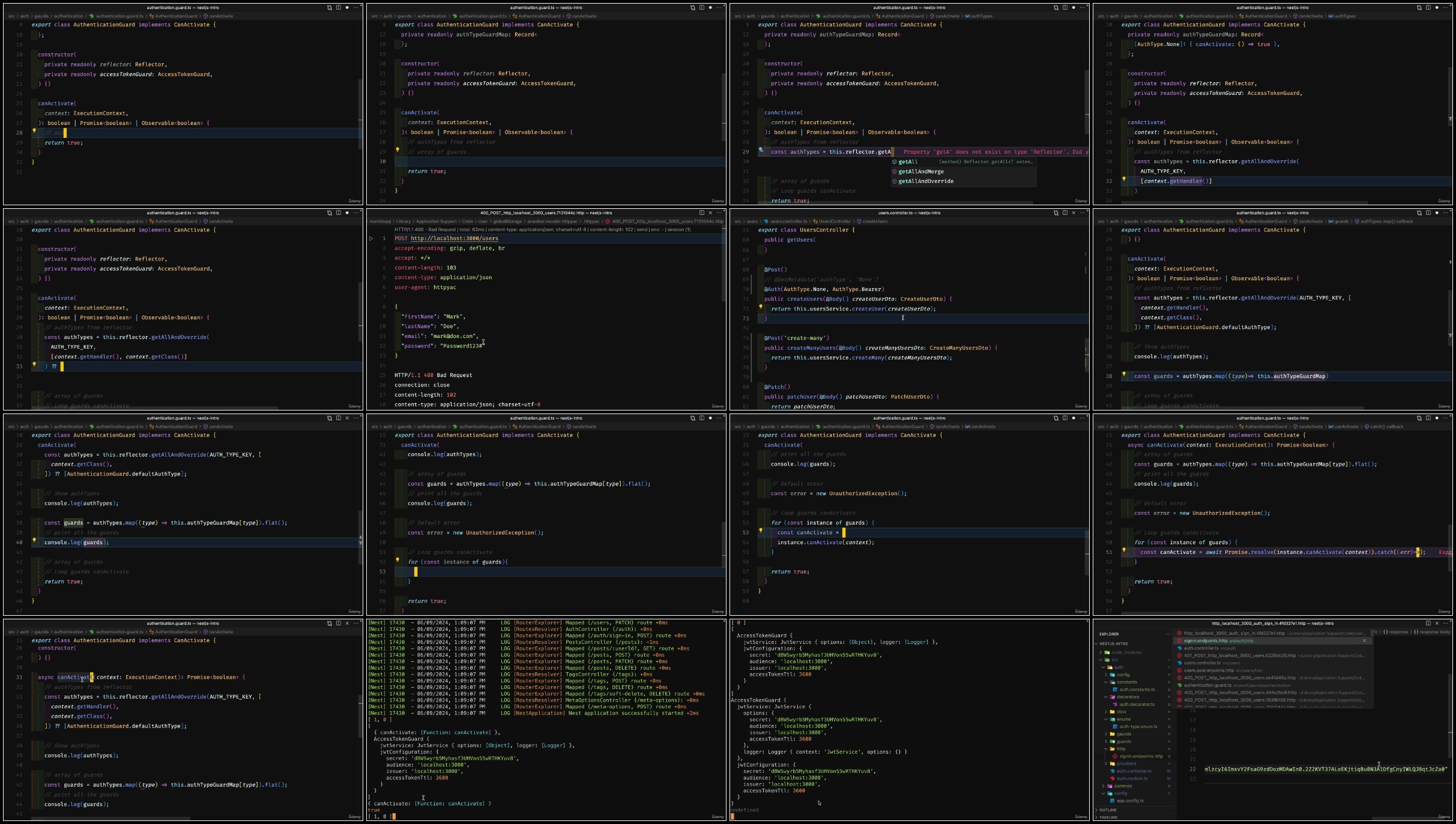Image resolution: width=1456 pixels, height=824 pixels.
Task: Open more actions in the 400_POST response editor
Action: [719, 212]
